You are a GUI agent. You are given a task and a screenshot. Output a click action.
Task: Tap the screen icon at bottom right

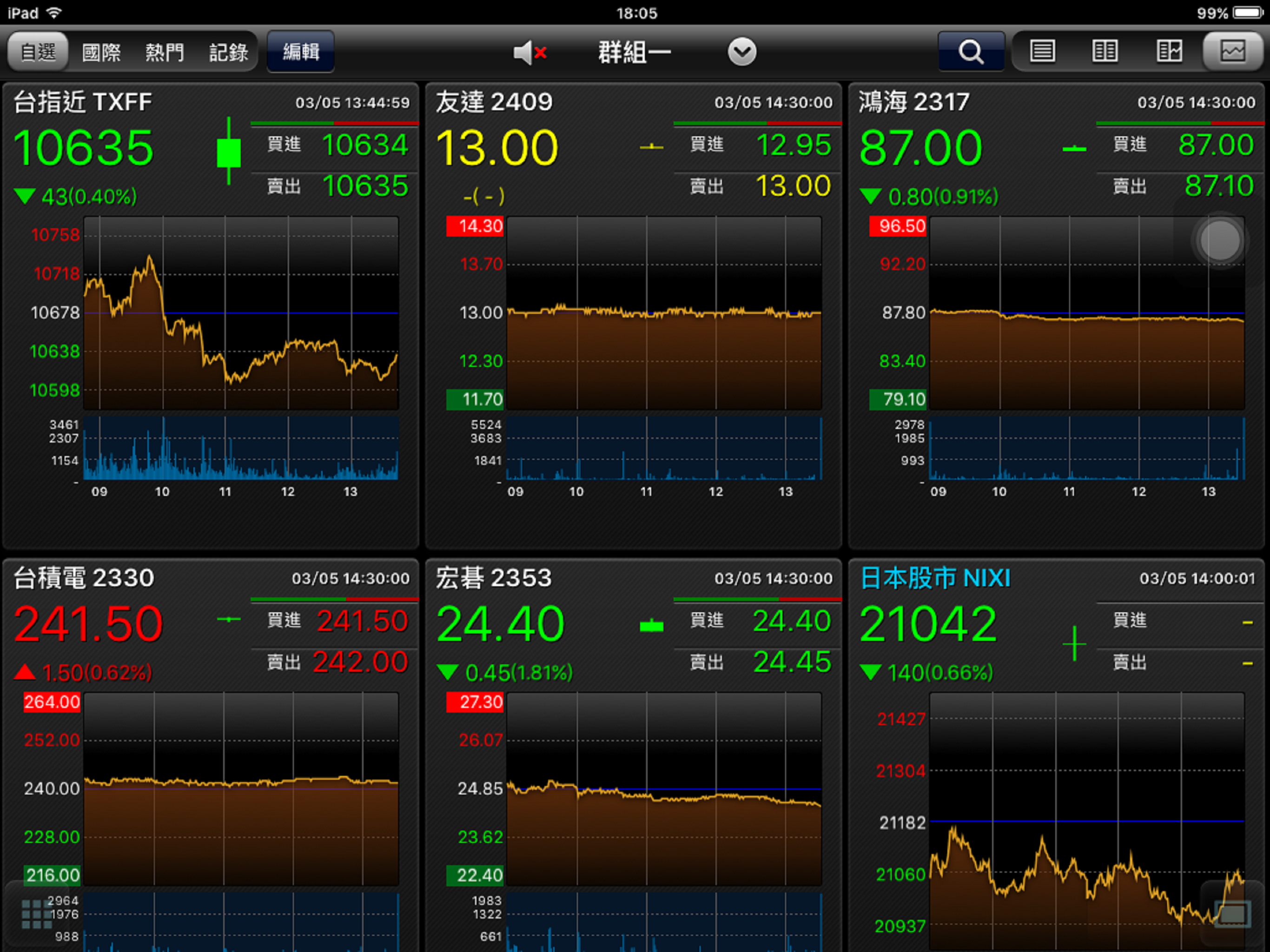click(x=1233, y=914)
